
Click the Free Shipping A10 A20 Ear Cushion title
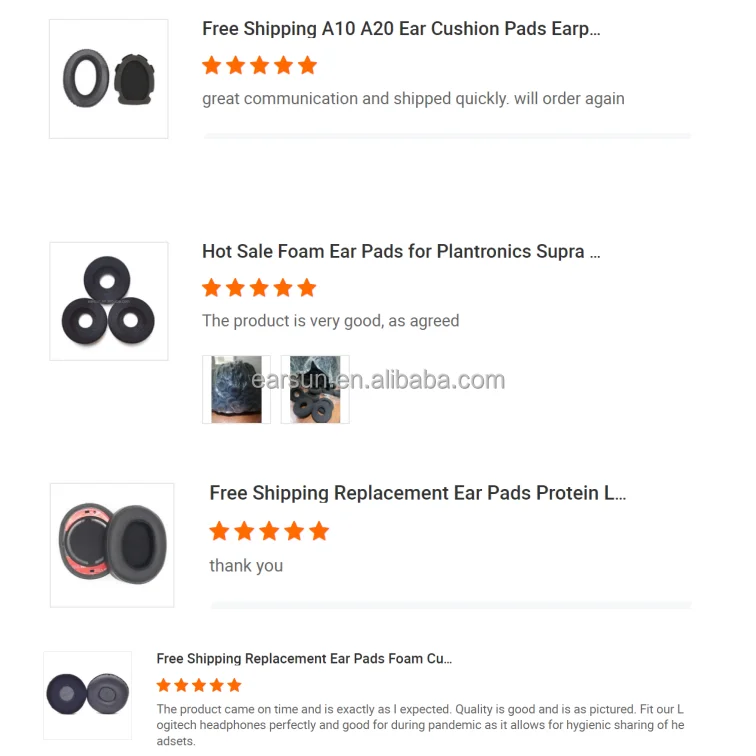click(x=401, y=29)
